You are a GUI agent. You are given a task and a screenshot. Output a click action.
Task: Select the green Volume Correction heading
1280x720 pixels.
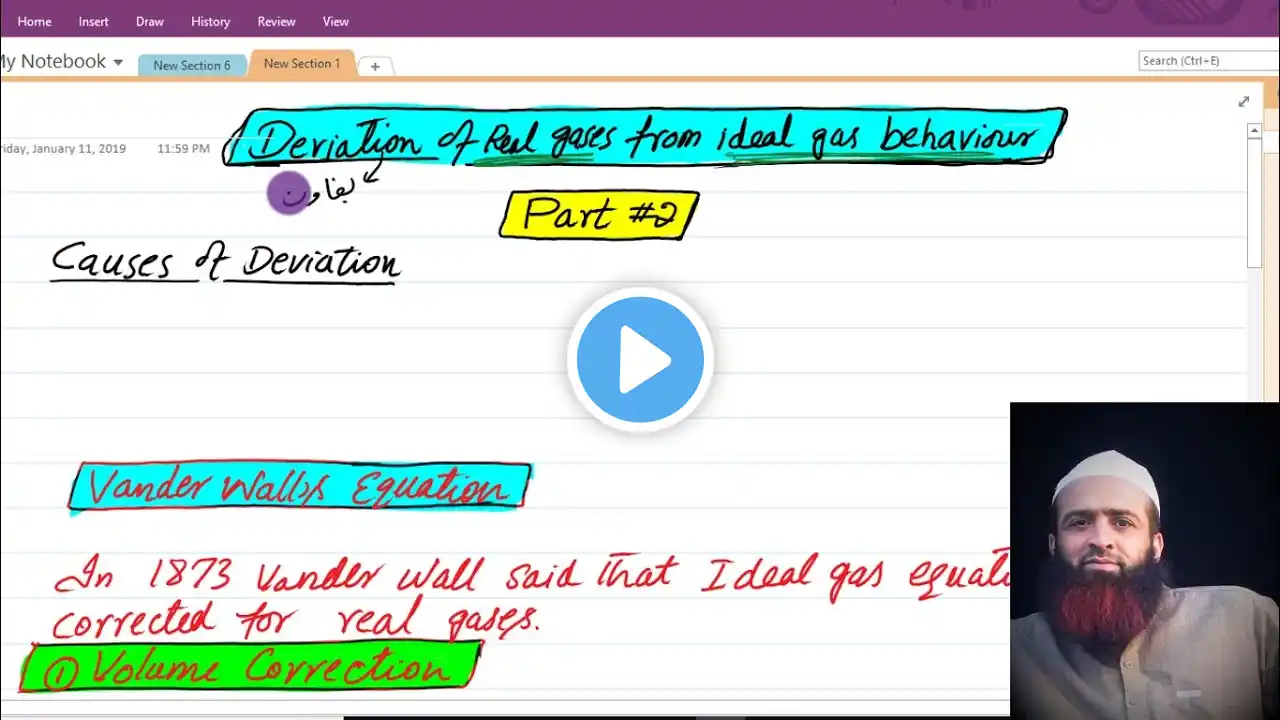(x=250, y=667)
